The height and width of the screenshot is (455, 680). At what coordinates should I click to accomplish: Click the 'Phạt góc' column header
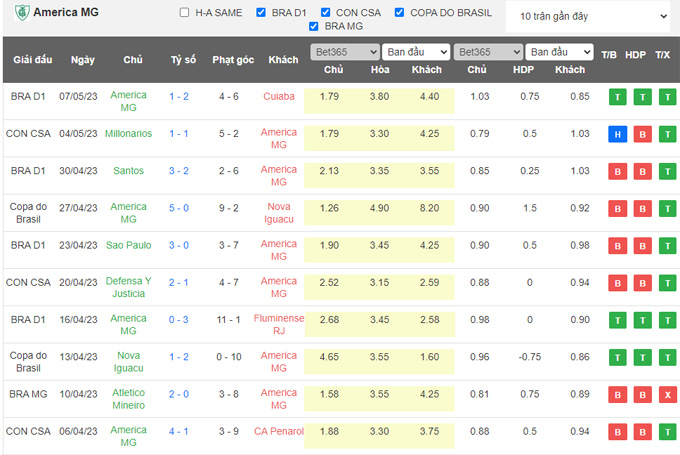click(x=233, y=60)
